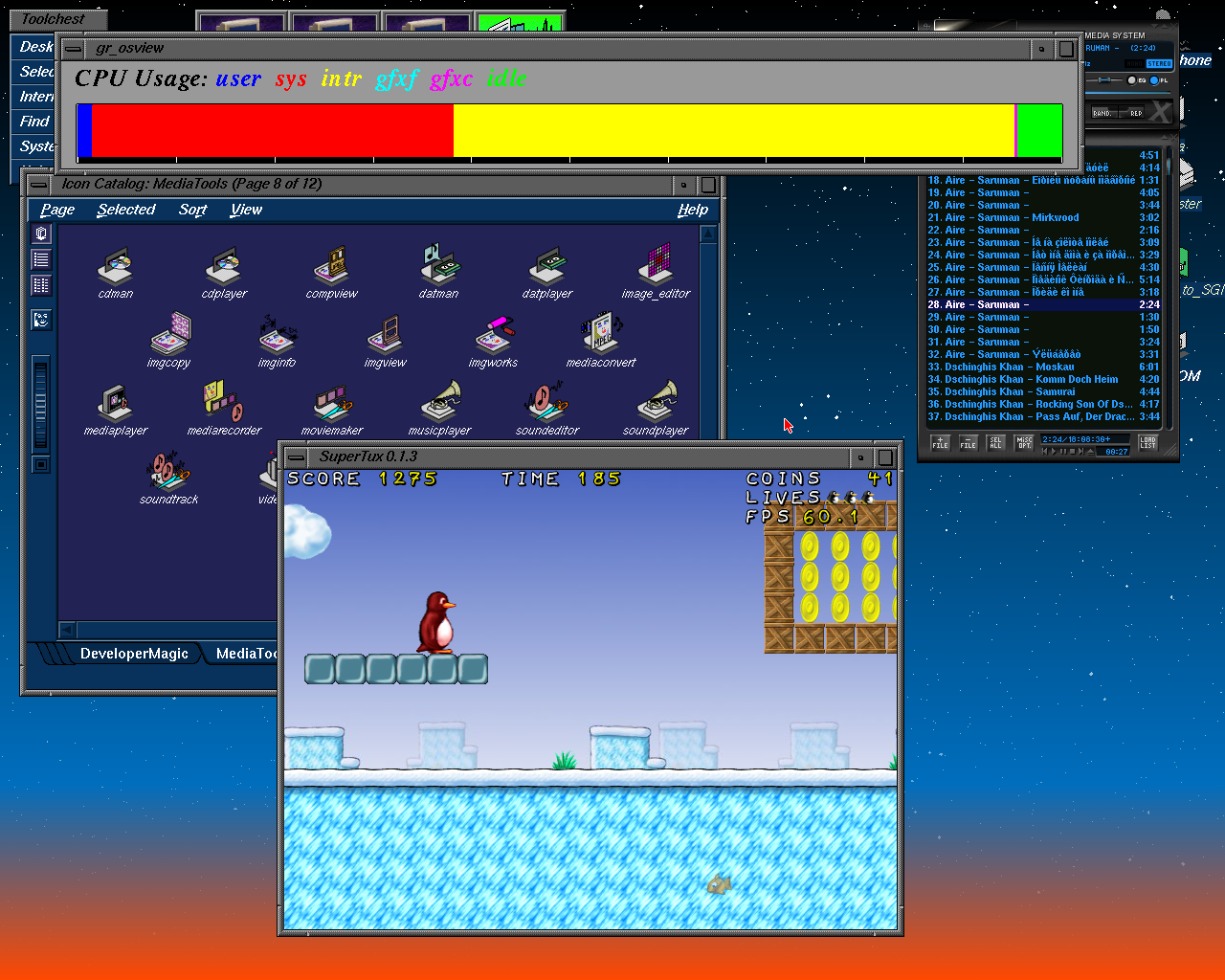
Task: Select track 34 Komm Doch Heim
Action: [x=1043, y=379]
